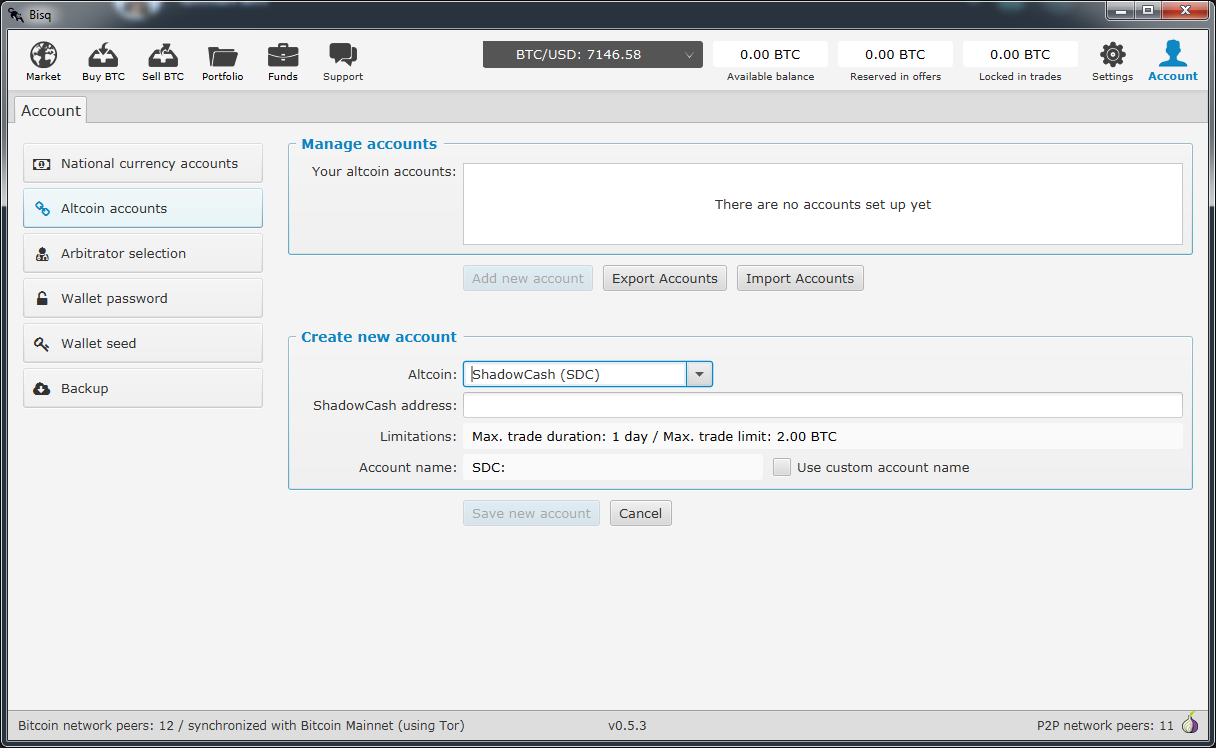
Task: Click the ShadowCash (SDC) altcoin text field
Action: pos(575,375)
